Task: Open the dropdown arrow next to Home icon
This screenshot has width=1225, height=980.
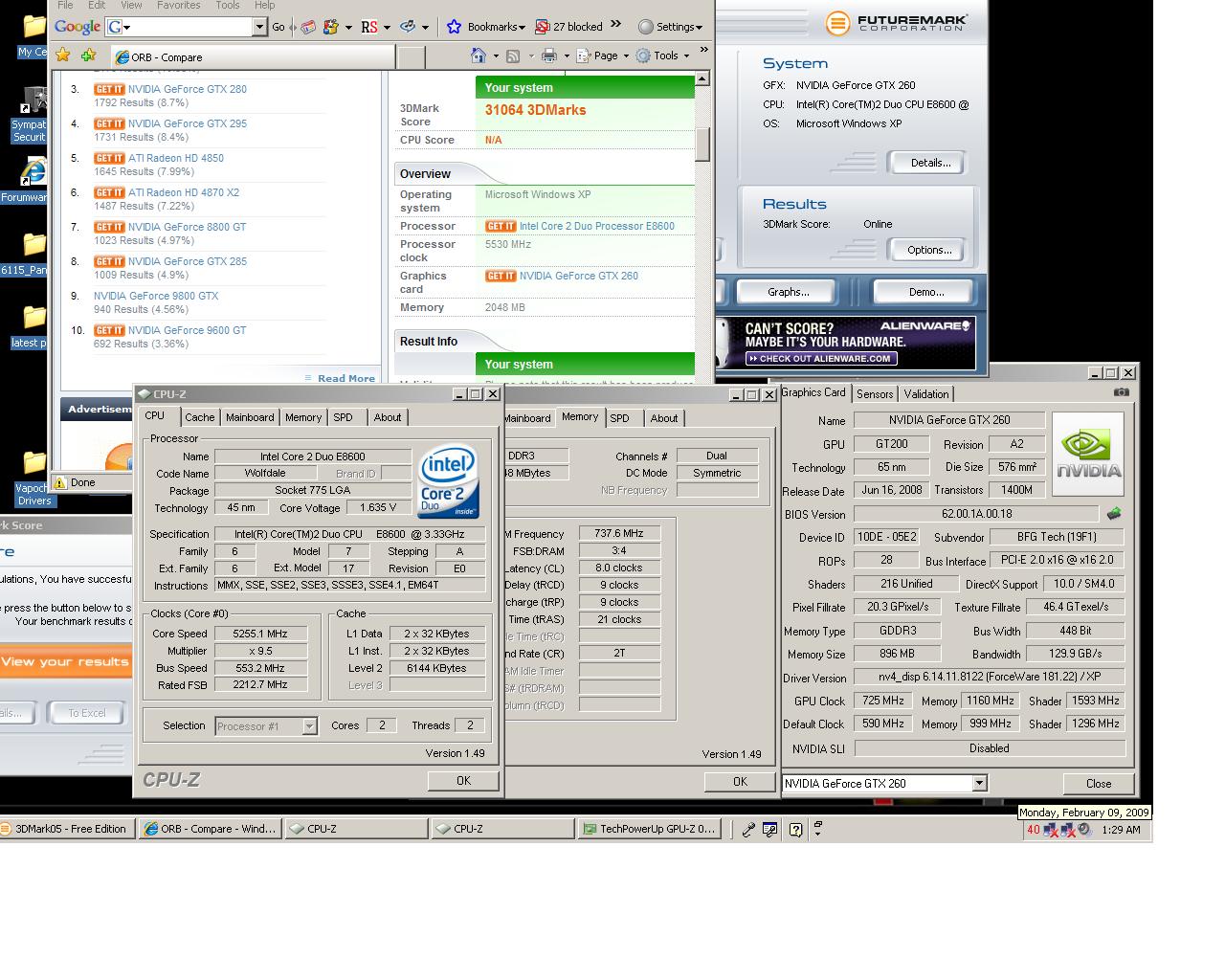Action: pos(494,56)
